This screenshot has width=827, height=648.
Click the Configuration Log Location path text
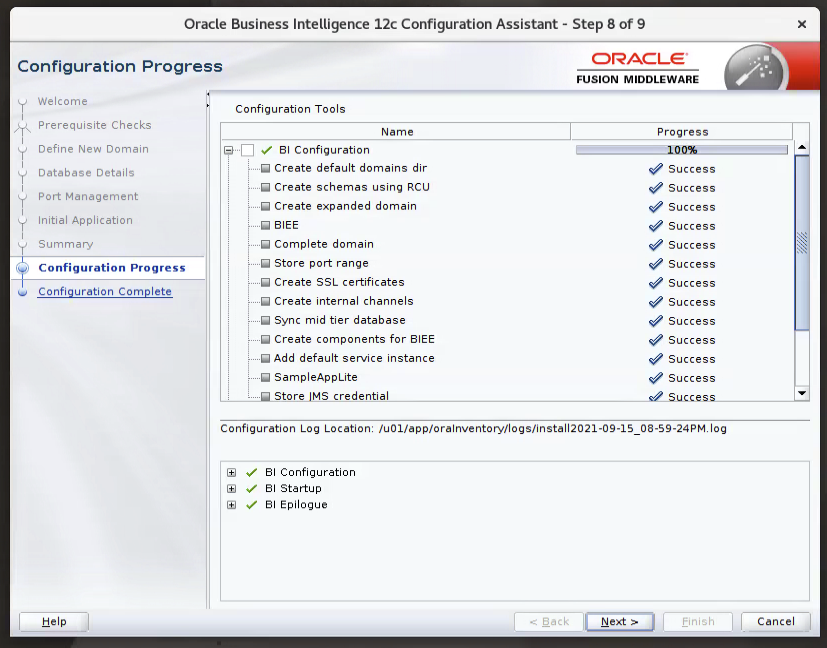point(552,428)
